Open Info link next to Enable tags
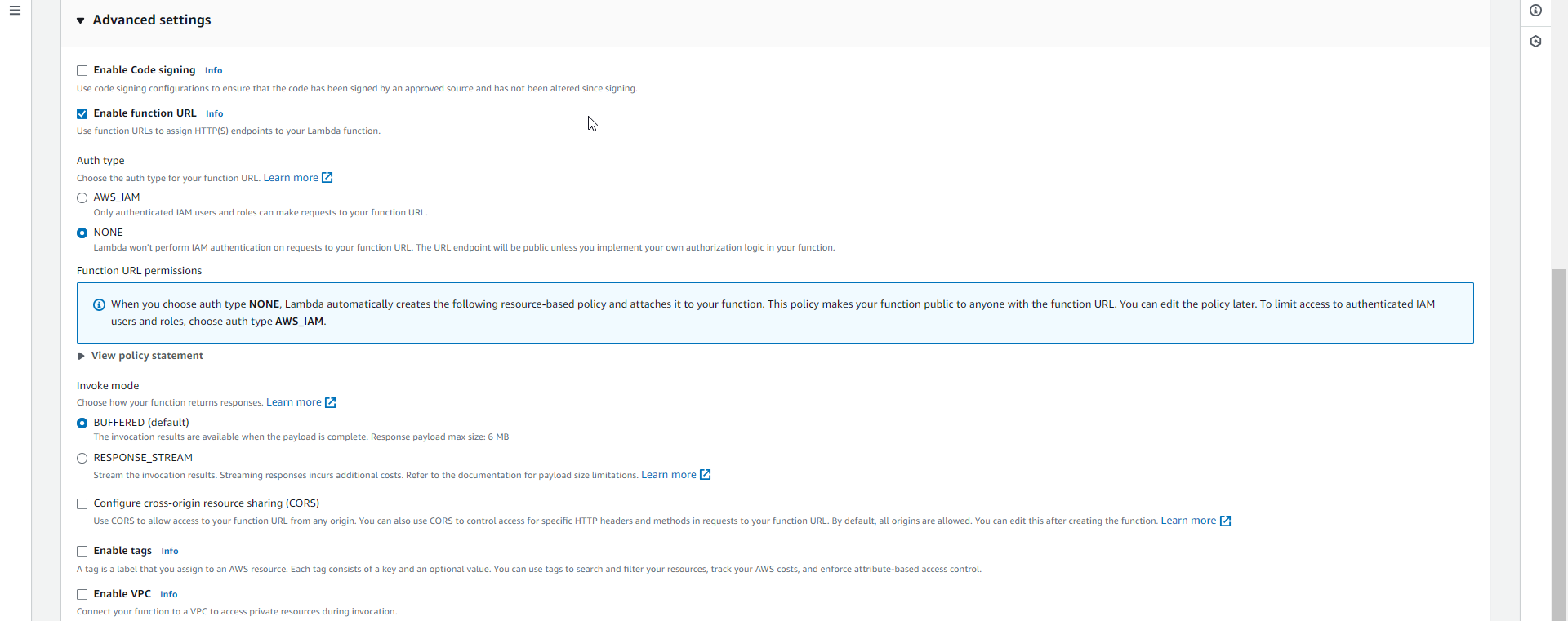This screenshot has height=621, width=1568. [170, 552]
